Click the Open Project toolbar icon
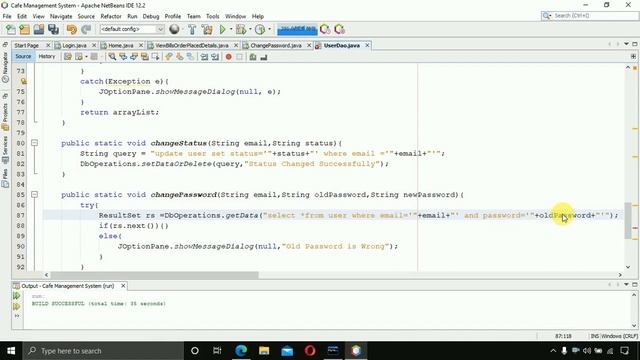 pyautogui.click(x=39, y=29)
